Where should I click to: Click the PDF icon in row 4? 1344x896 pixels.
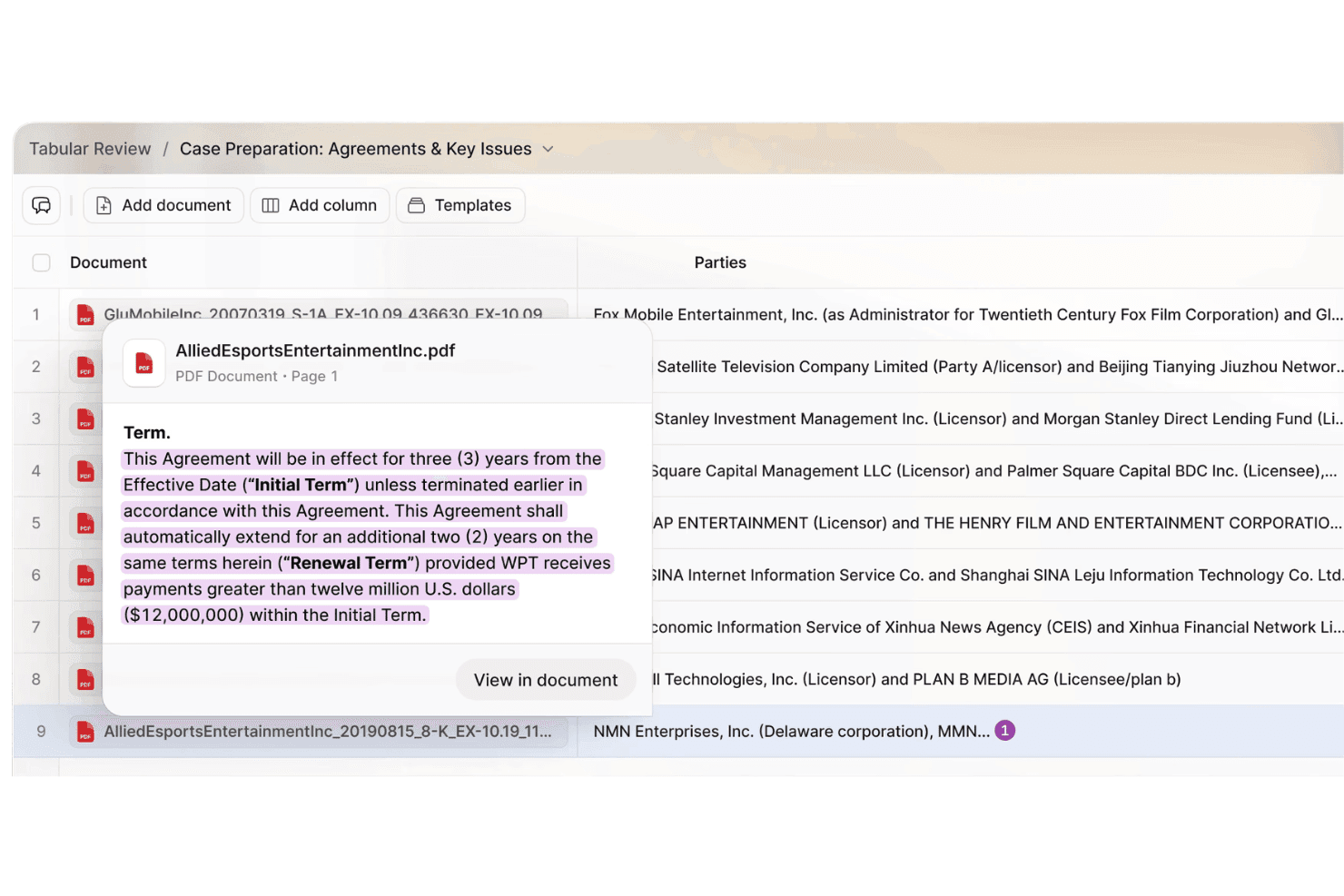(85, 471)
